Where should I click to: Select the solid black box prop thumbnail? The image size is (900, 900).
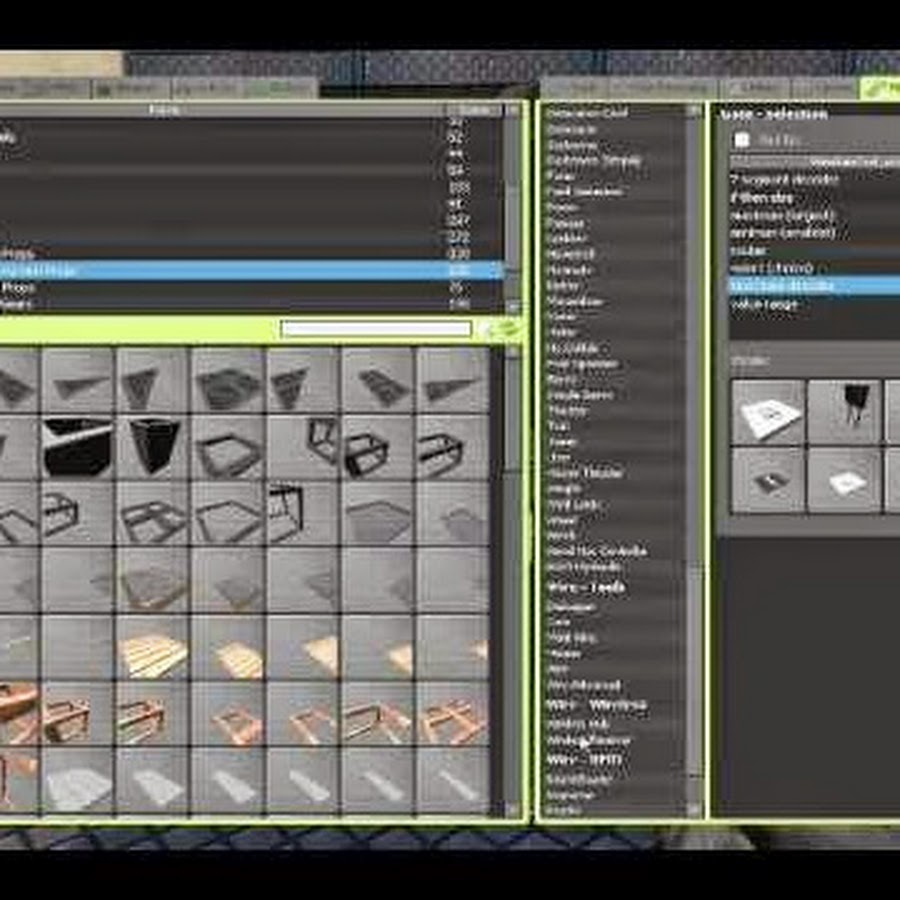pyautogui.click(x=78, y=445)
